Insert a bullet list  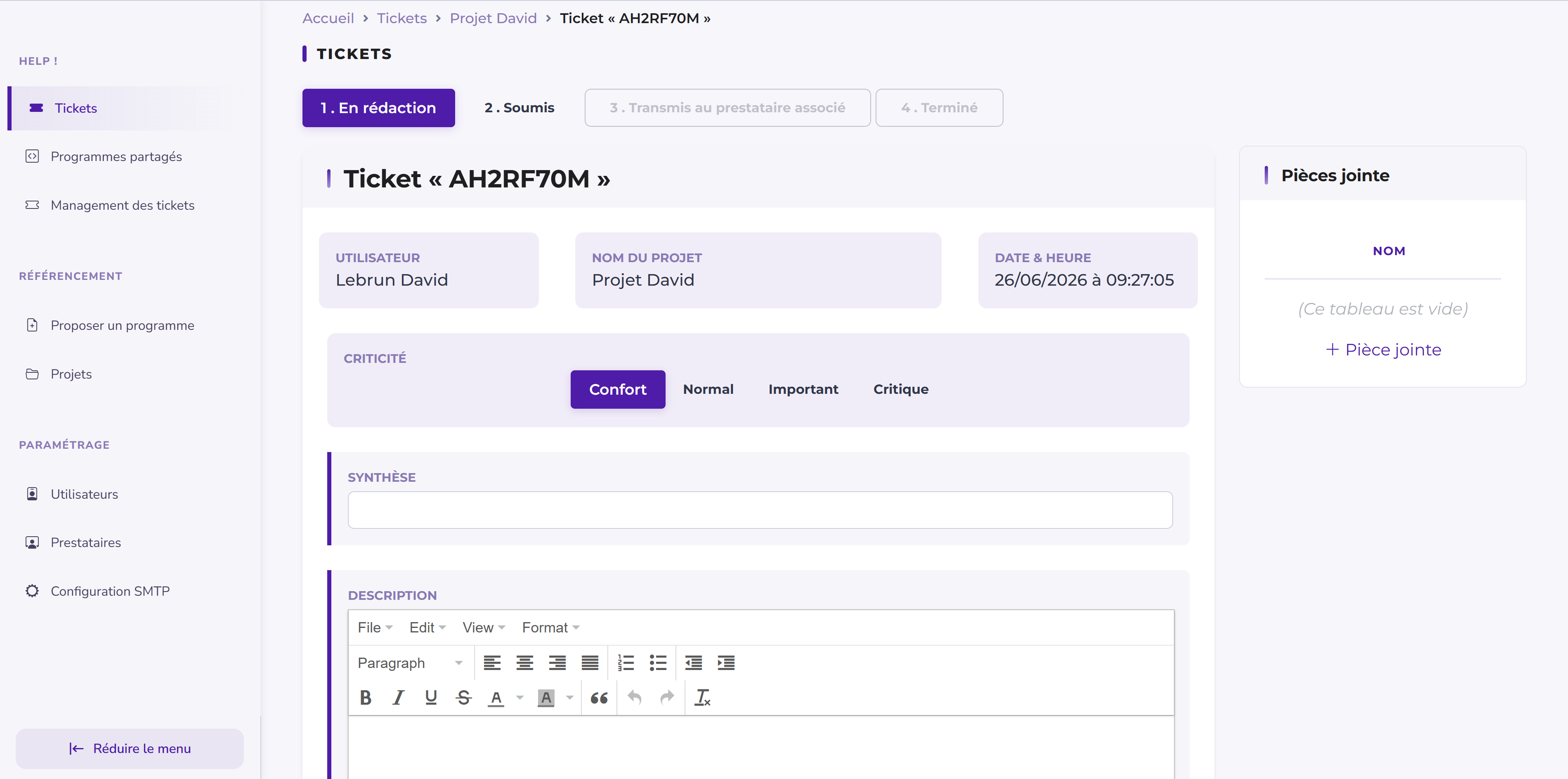point(658,663)
